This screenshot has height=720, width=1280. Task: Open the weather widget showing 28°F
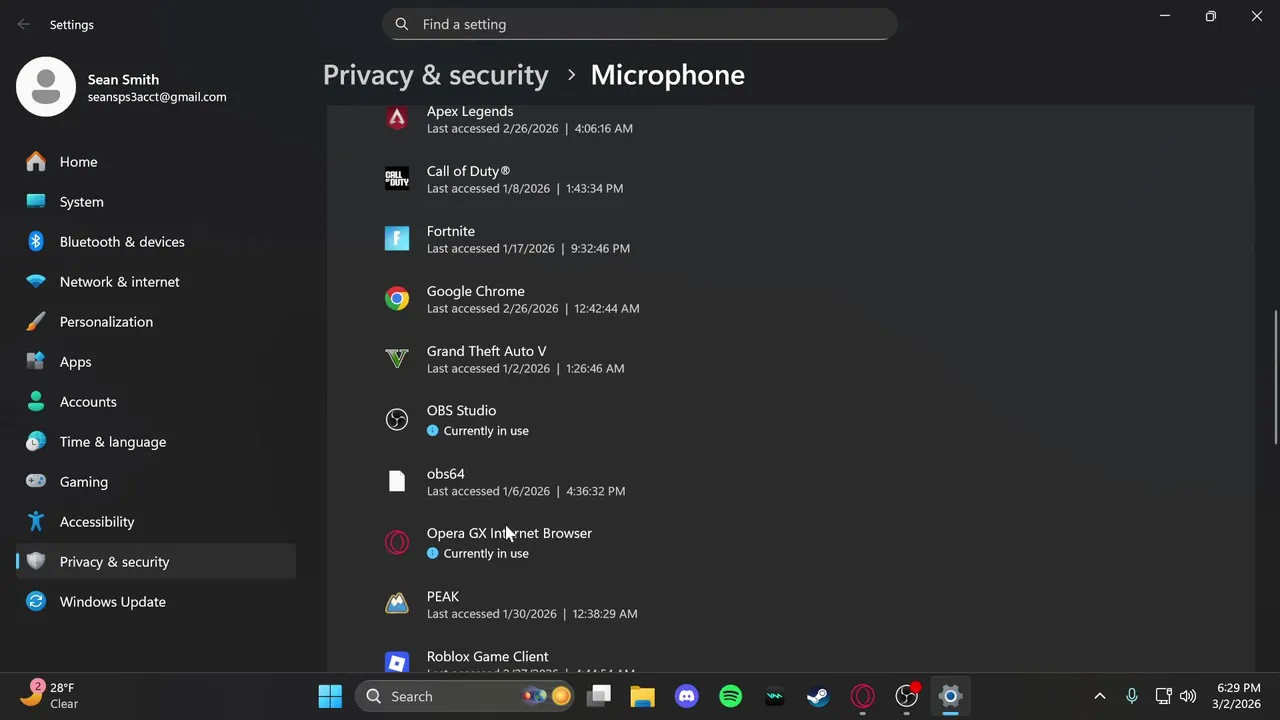49,695
